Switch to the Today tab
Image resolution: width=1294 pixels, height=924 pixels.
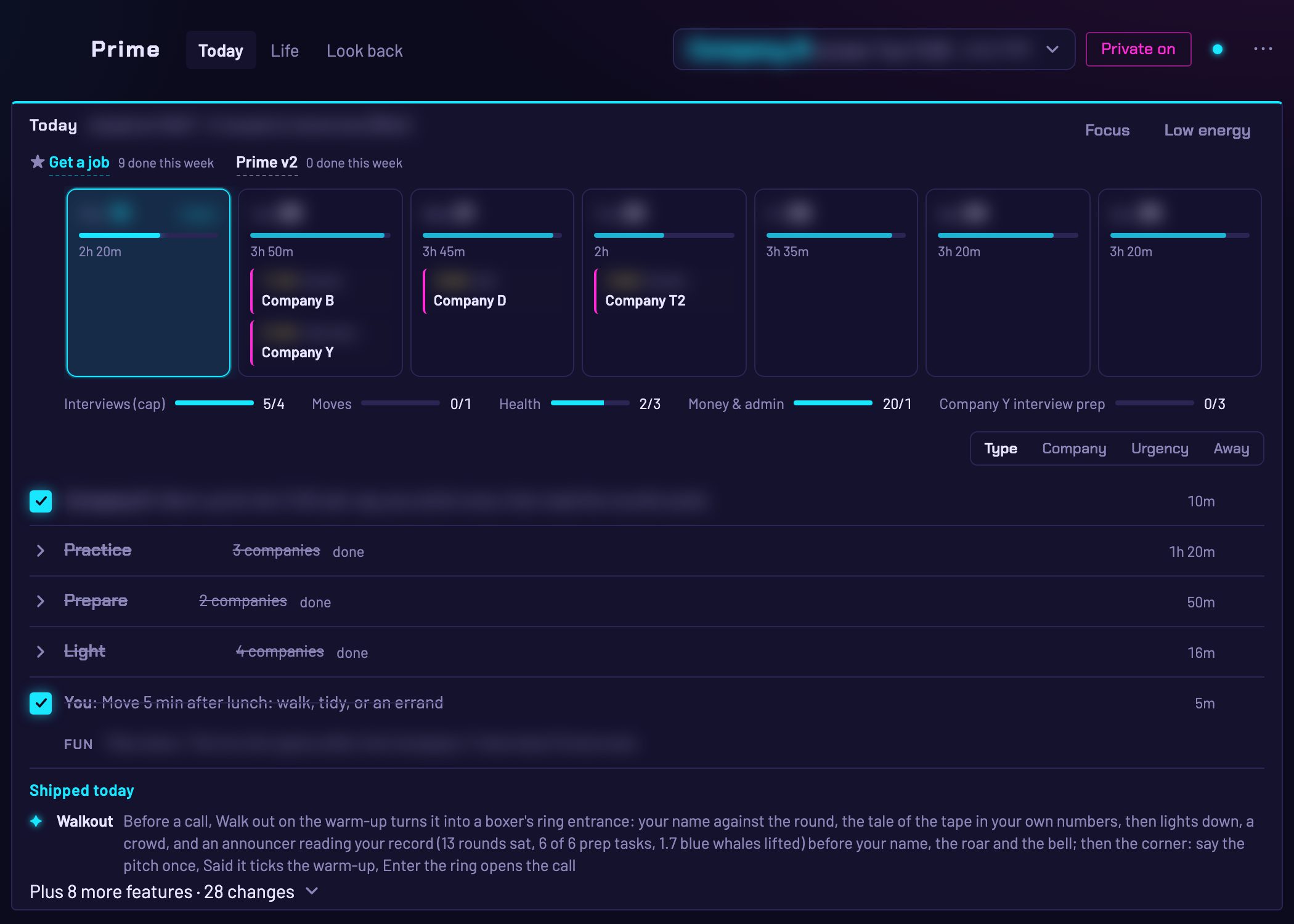pyautogui.click(x=221, y=51)
